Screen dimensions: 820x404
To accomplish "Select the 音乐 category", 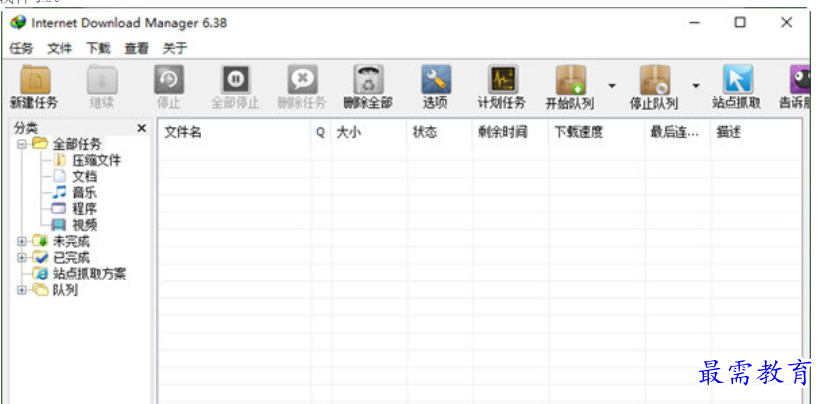I will pyautogui.click(x=84, y=193).
